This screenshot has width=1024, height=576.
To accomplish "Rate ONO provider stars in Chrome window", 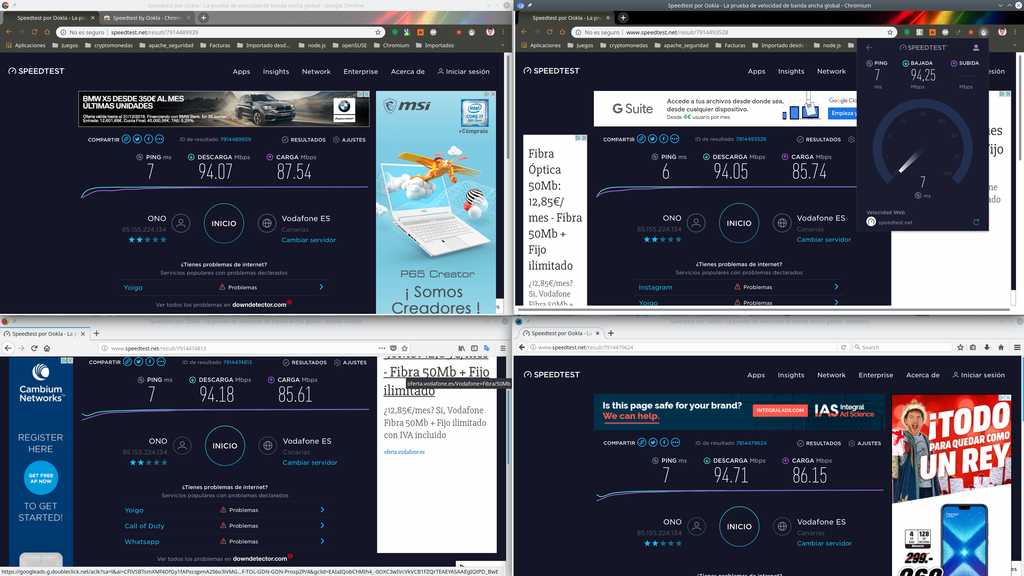I will (x=147, y=240).
